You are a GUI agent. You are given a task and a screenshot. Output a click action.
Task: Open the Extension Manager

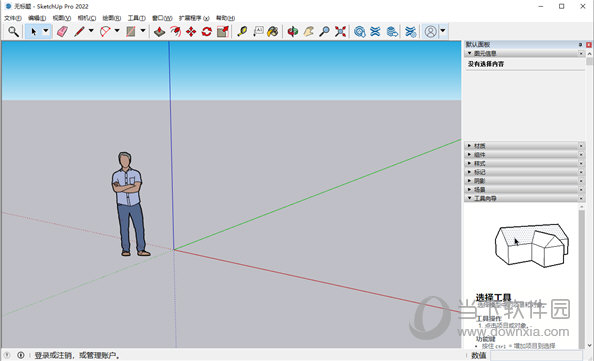pyautogui.click(x=410, y=31)
